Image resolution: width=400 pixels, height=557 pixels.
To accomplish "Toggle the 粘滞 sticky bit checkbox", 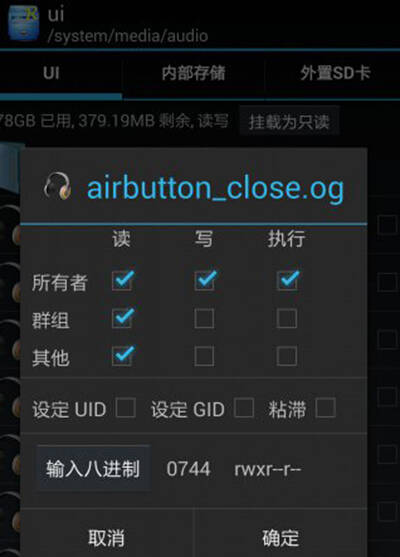I will pos(325,407).
